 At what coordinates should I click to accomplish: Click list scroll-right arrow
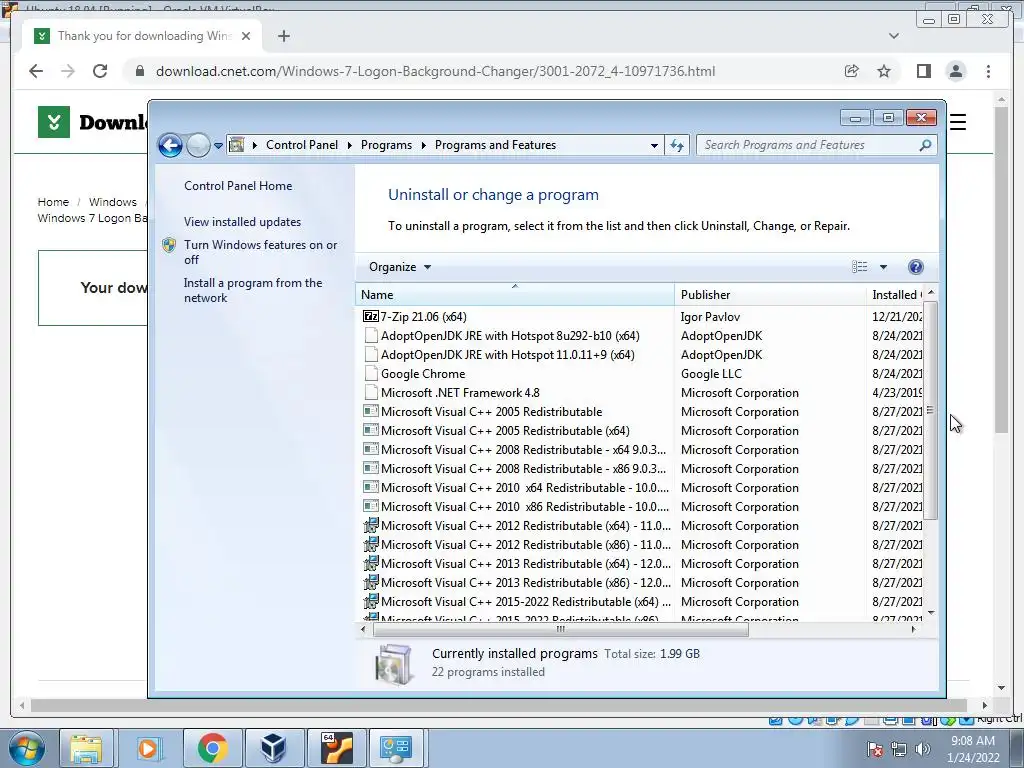tap(913, 629)
